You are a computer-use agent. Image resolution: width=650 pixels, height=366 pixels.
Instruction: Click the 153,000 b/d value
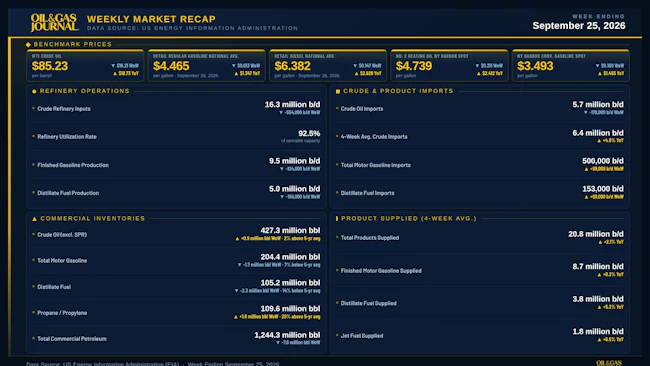point(603,189)
